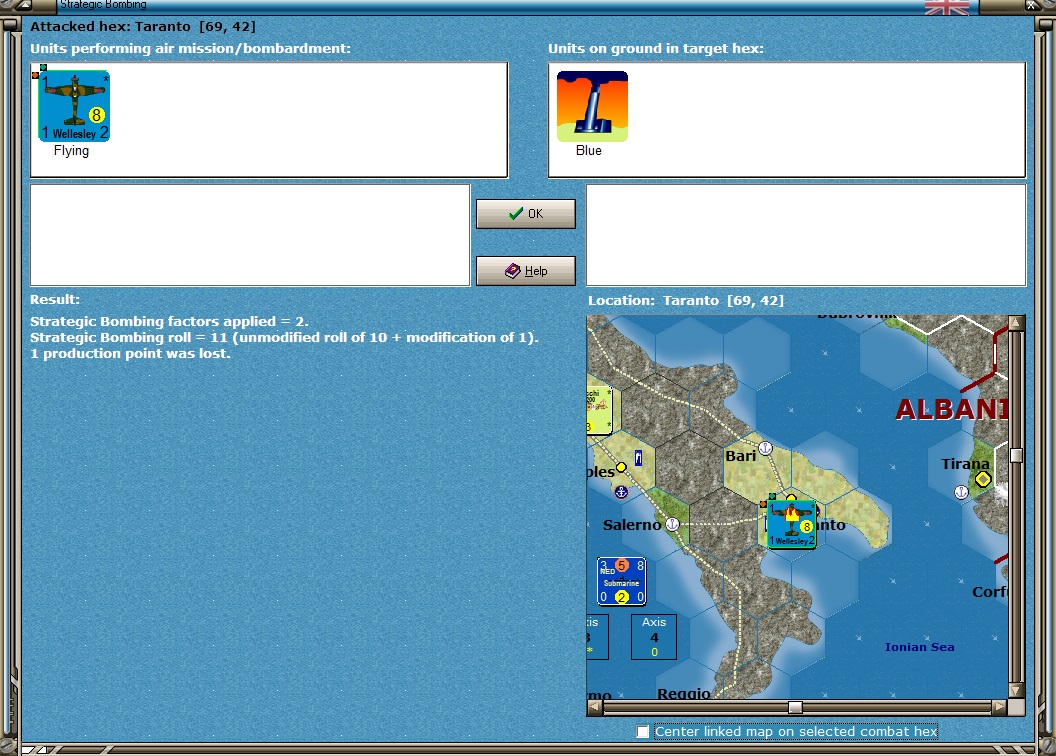Click the Salerno label on map
The image size is (1056, 756).
point(632,524)
